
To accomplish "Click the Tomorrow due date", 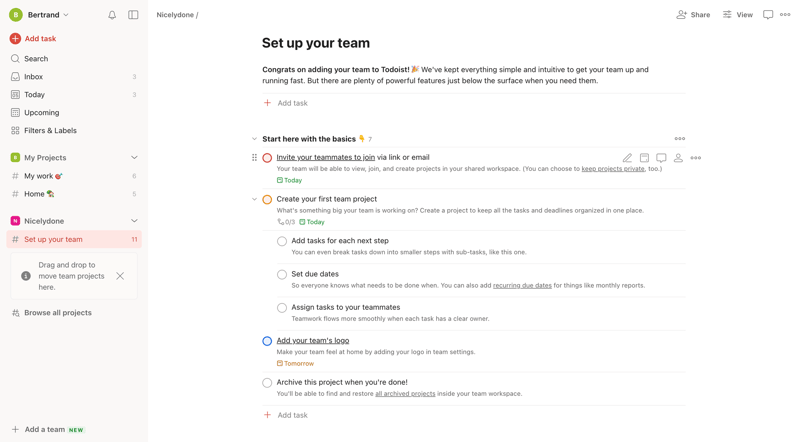I will [295, 363].
